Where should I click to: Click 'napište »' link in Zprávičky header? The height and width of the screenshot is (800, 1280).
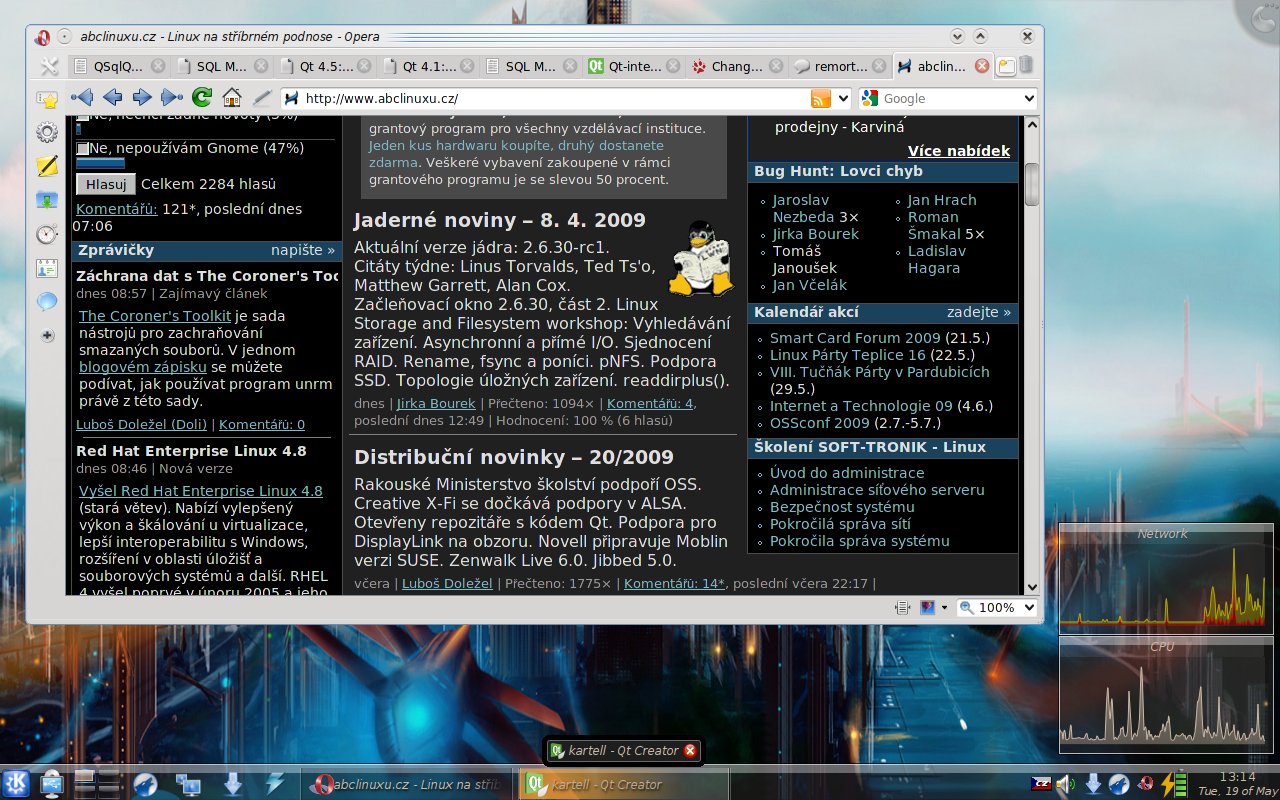(x=303, y=250)
